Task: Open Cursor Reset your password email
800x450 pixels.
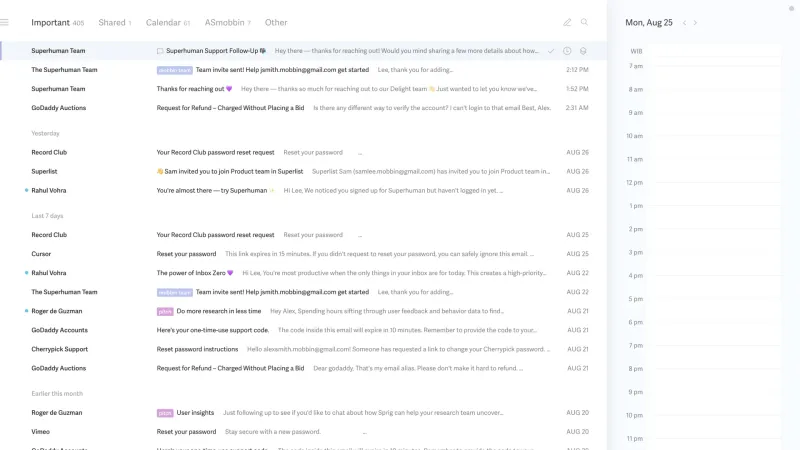Action: coord(304,254)
